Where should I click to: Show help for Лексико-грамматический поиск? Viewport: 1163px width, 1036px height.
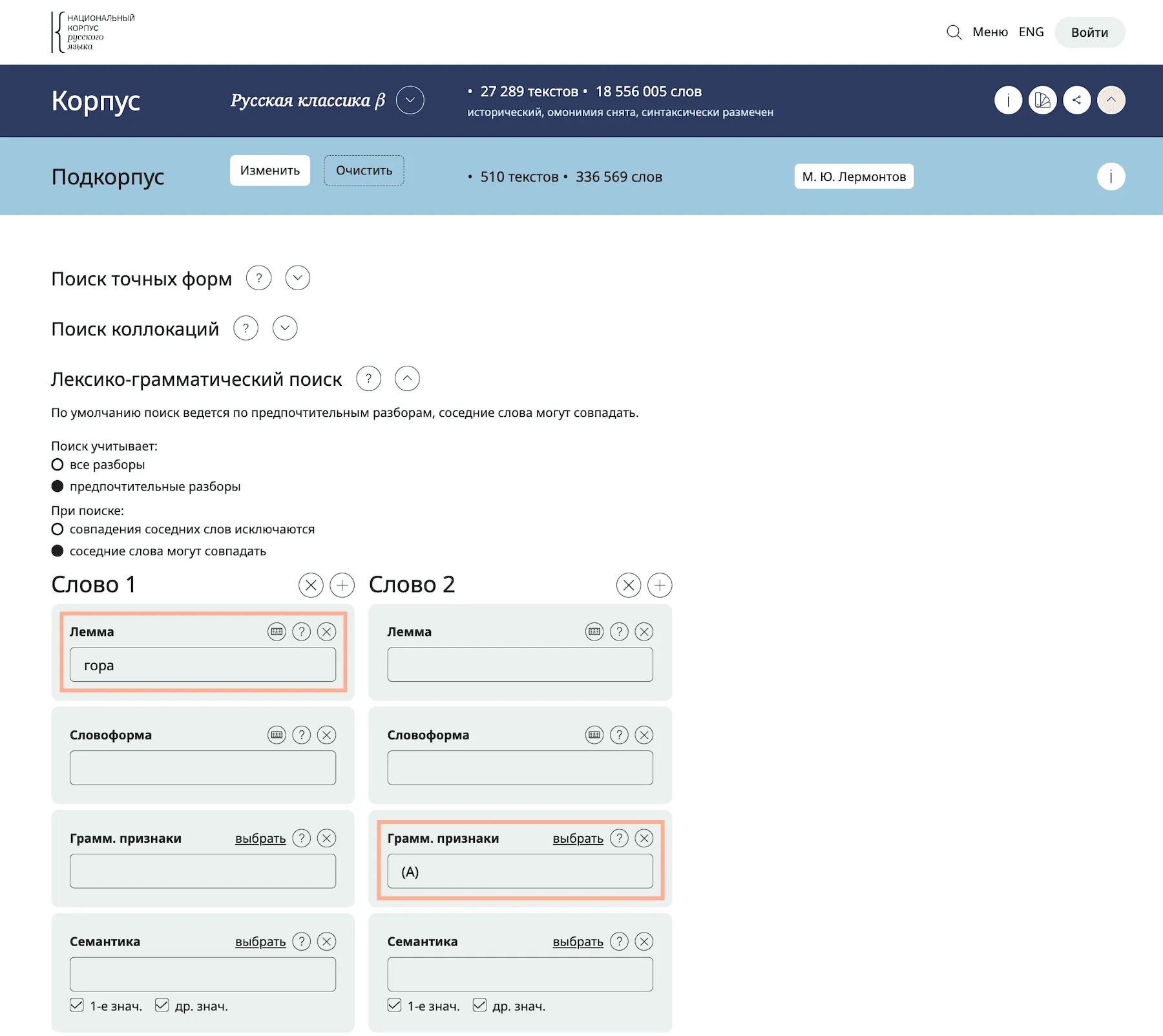tap(369, 379)
